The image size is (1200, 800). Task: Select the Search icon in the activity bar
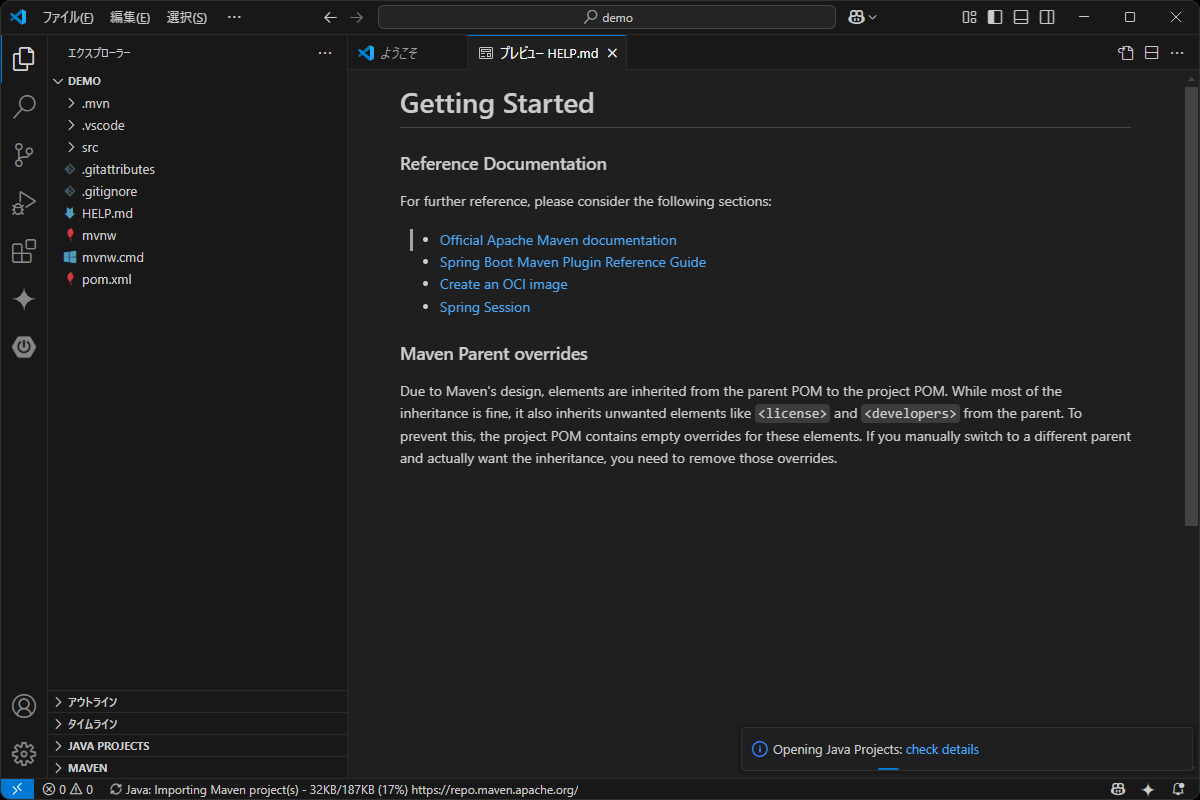click(x=24, y=107)
